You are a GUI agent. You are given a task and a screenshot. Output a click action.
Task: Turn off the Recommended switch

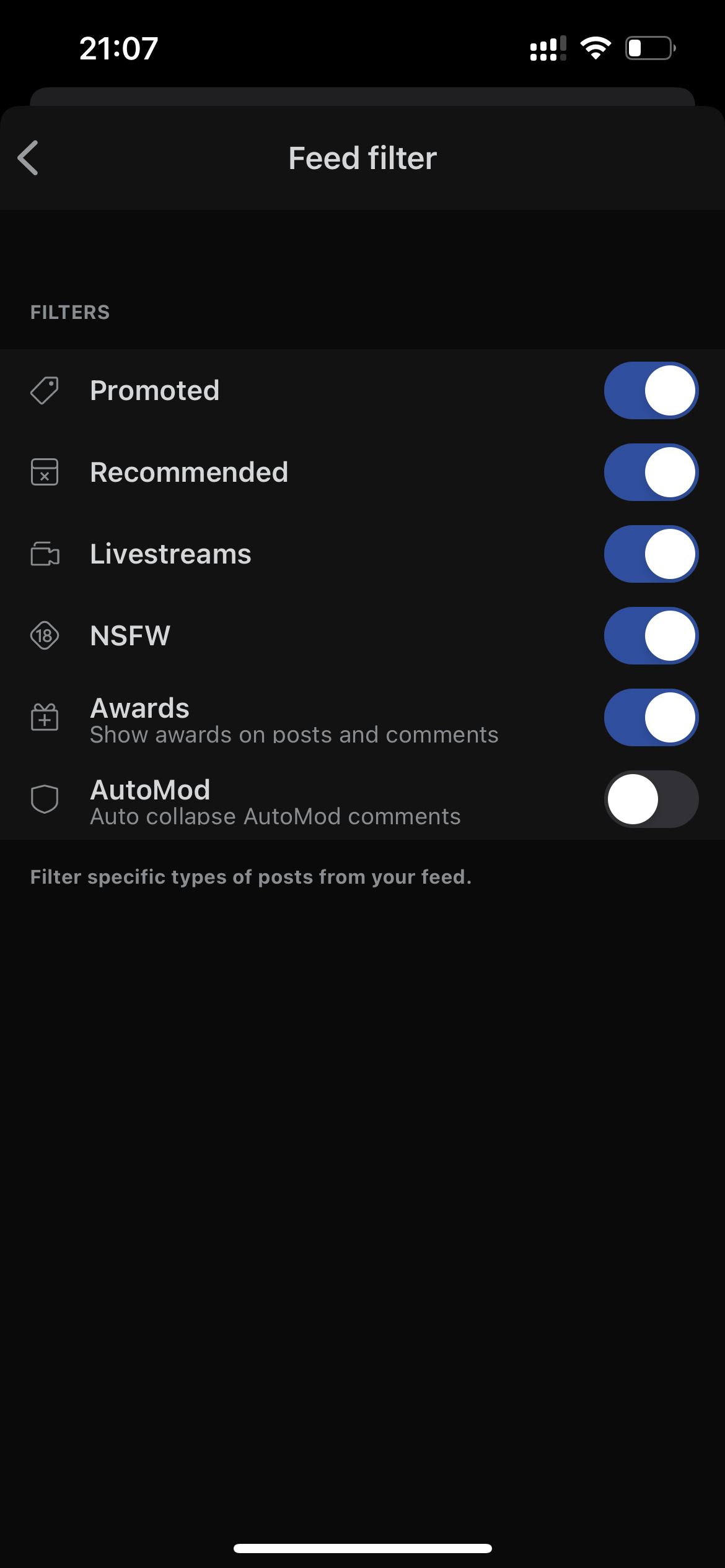coord(651,473)
